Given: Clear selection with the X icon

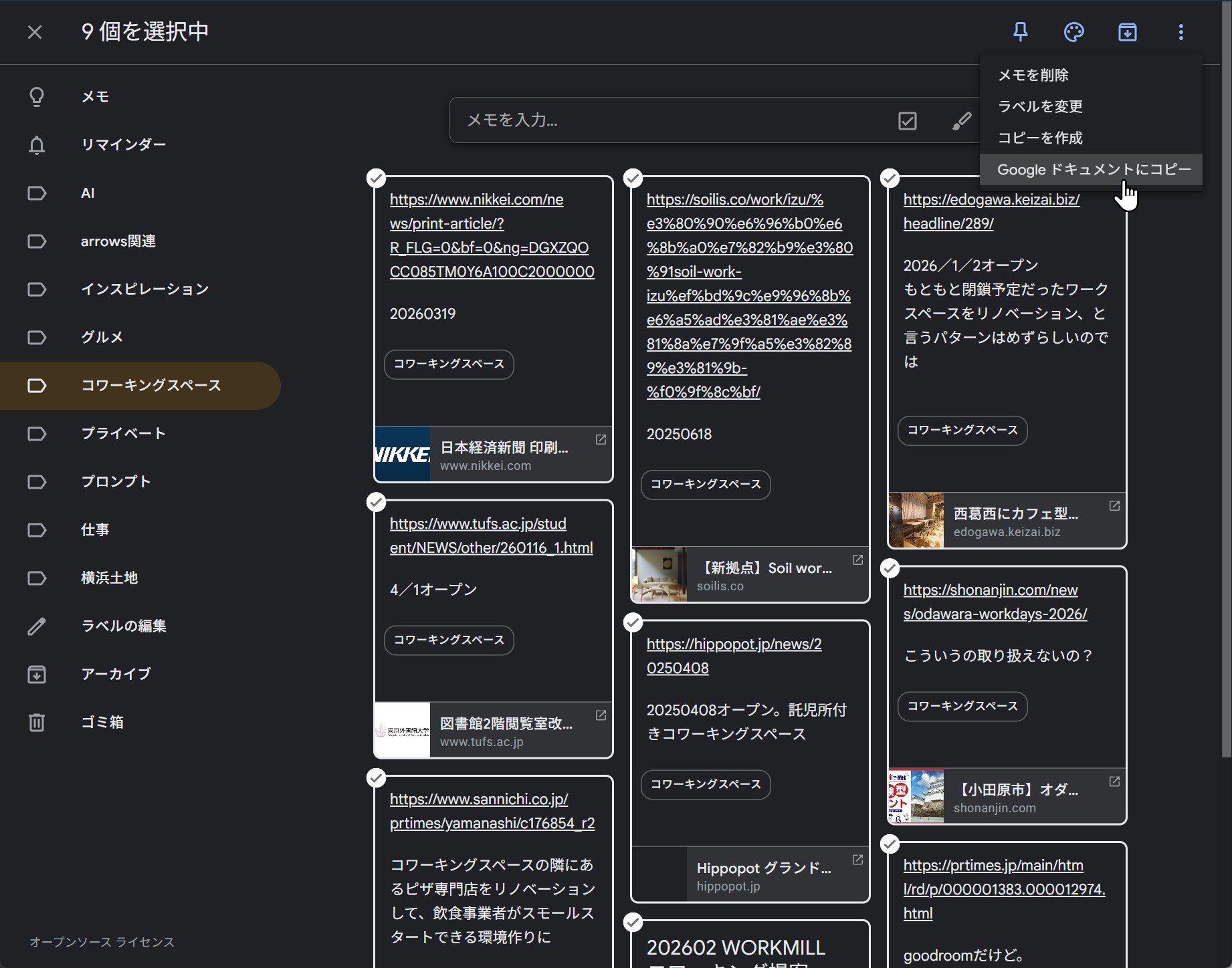Looking at the screenshot, I should (35, 32).
